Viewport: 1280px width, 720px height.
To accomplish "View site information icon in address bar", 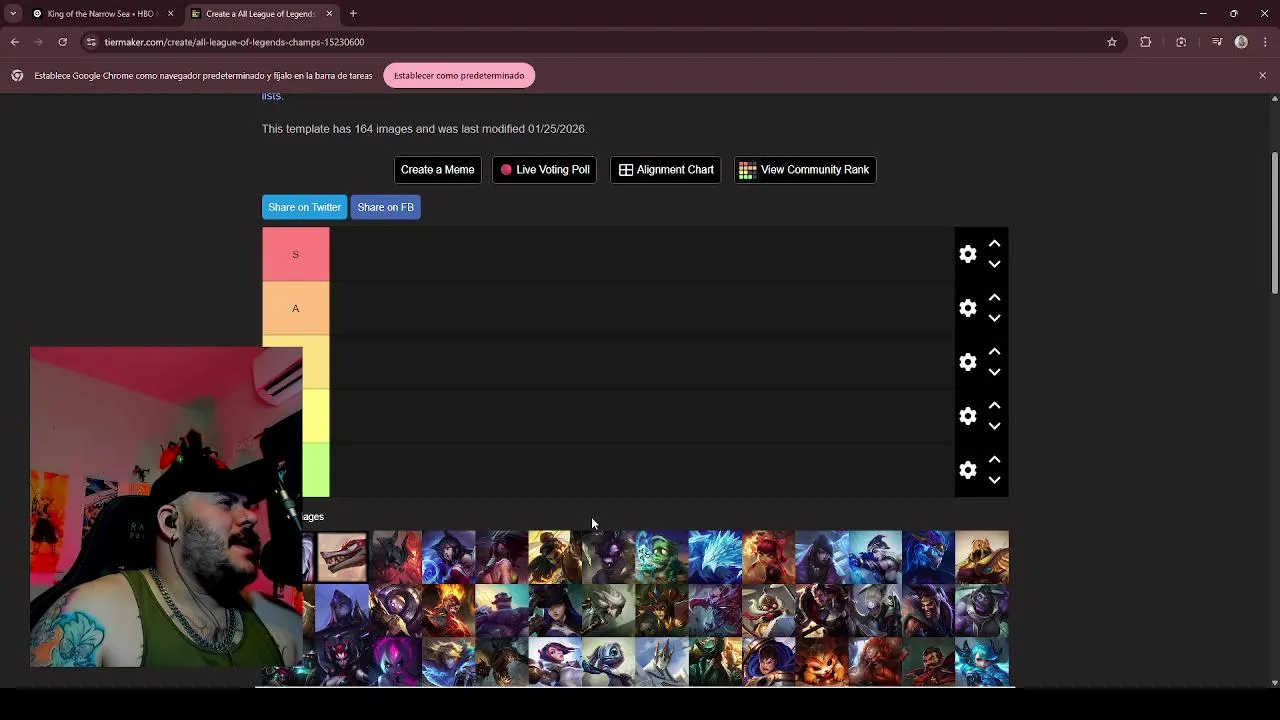I will click(x=91, y=42).
